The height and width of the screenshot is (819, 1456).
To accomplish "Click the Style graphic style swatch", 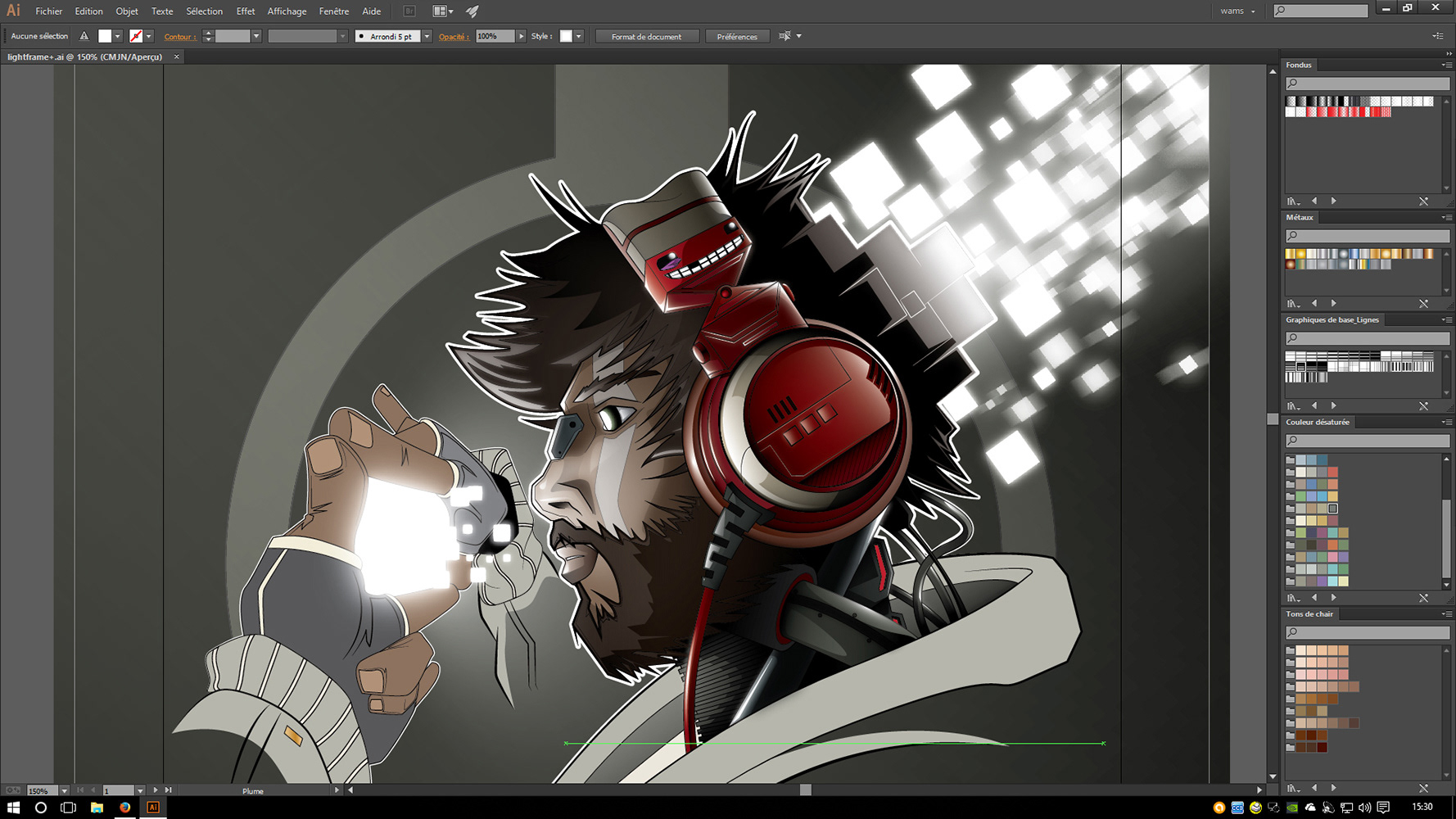I will (566, 36).
